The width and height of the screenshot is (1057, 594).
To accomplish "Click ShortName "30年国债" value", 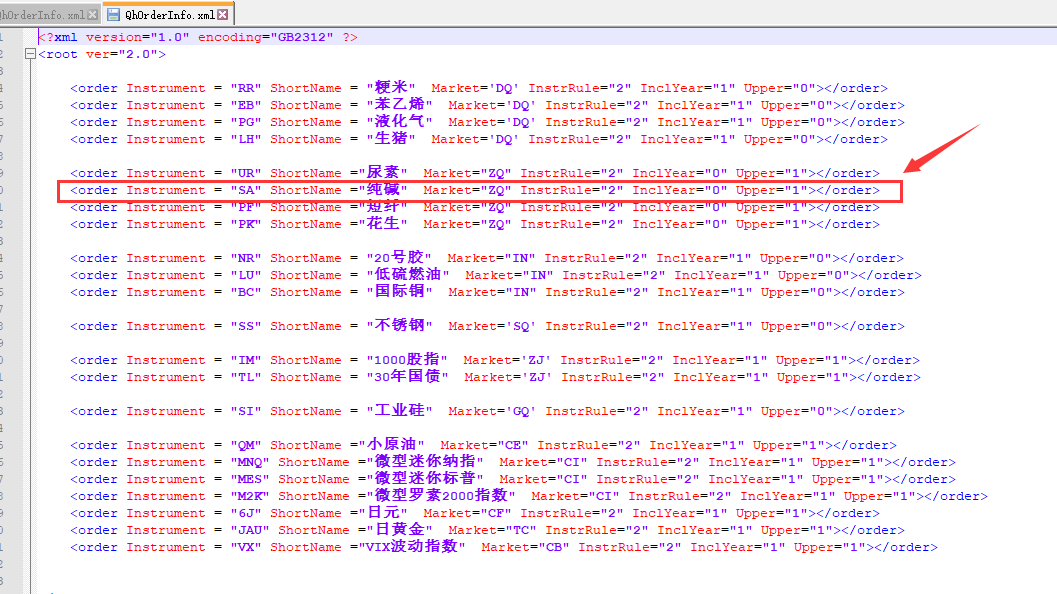I will point(407,376).
